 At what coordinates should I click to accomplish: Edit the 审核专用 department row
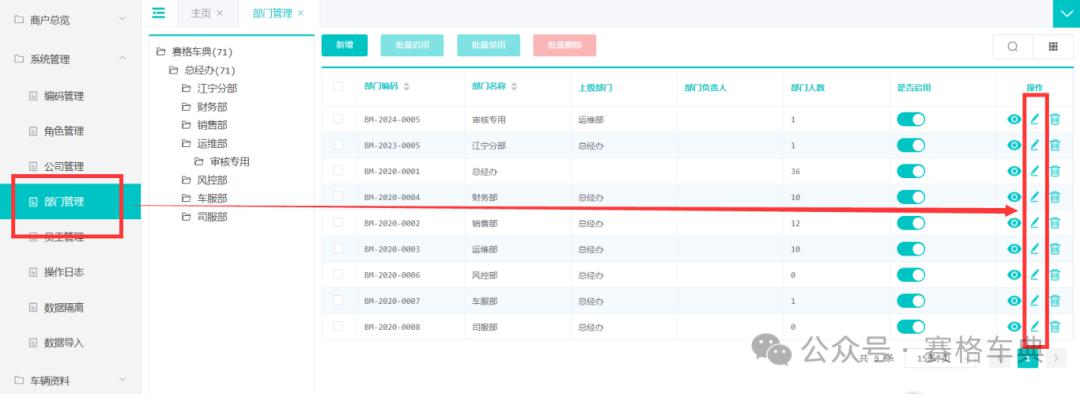(1034, 119)
